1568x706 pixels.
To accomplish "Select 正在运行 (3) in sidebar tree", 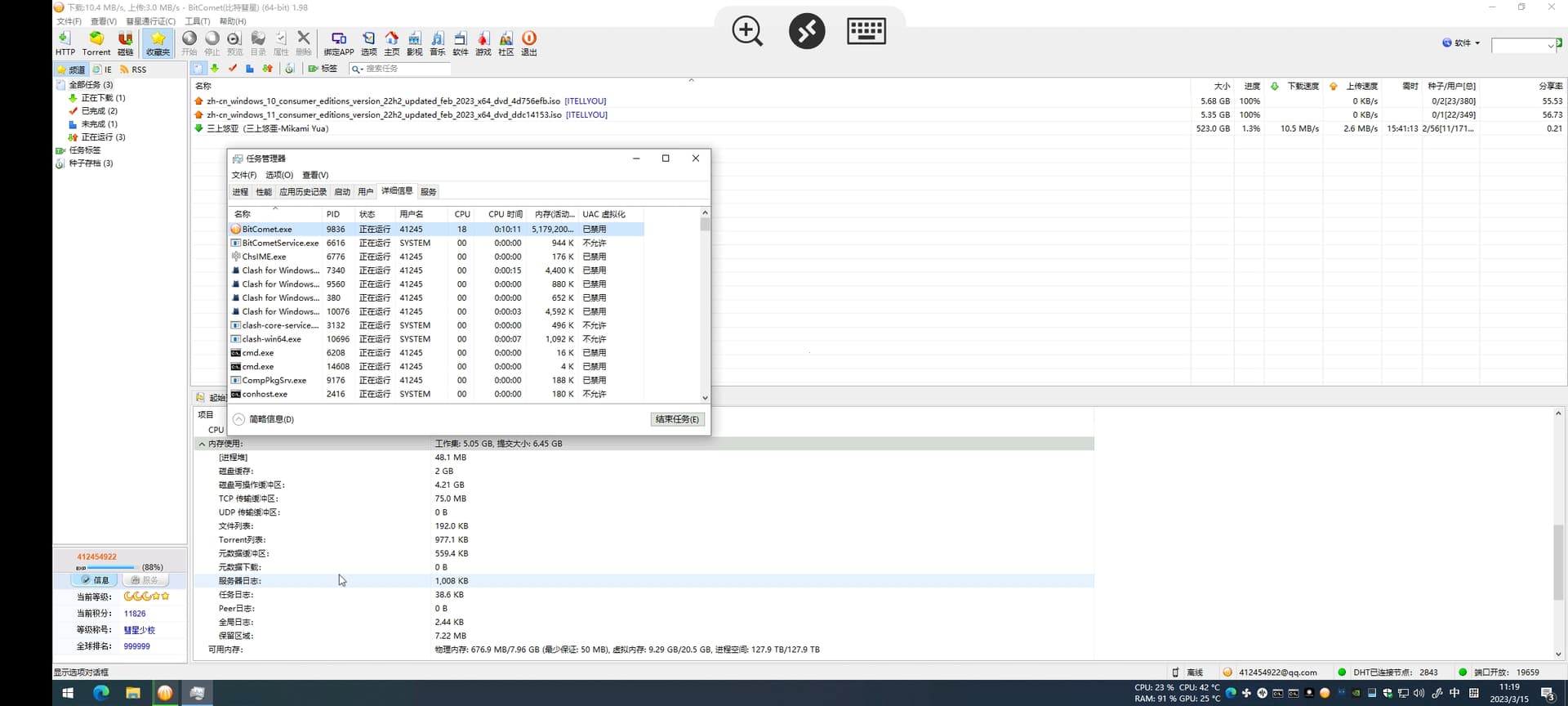I will tap(97, 137).
